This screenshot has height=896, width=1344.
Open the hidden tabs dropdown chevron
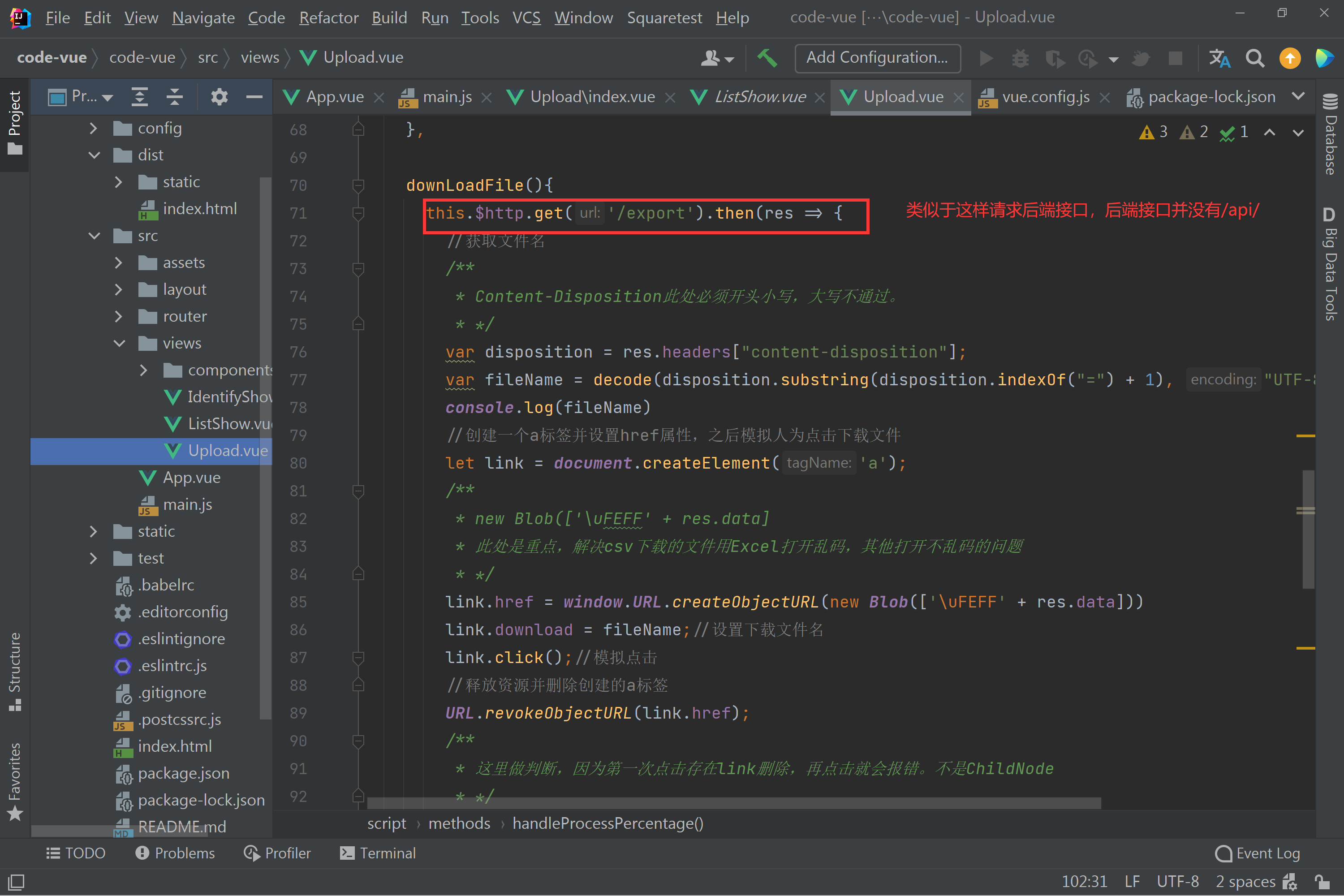pyautogui.click(x=1298, y=96)
